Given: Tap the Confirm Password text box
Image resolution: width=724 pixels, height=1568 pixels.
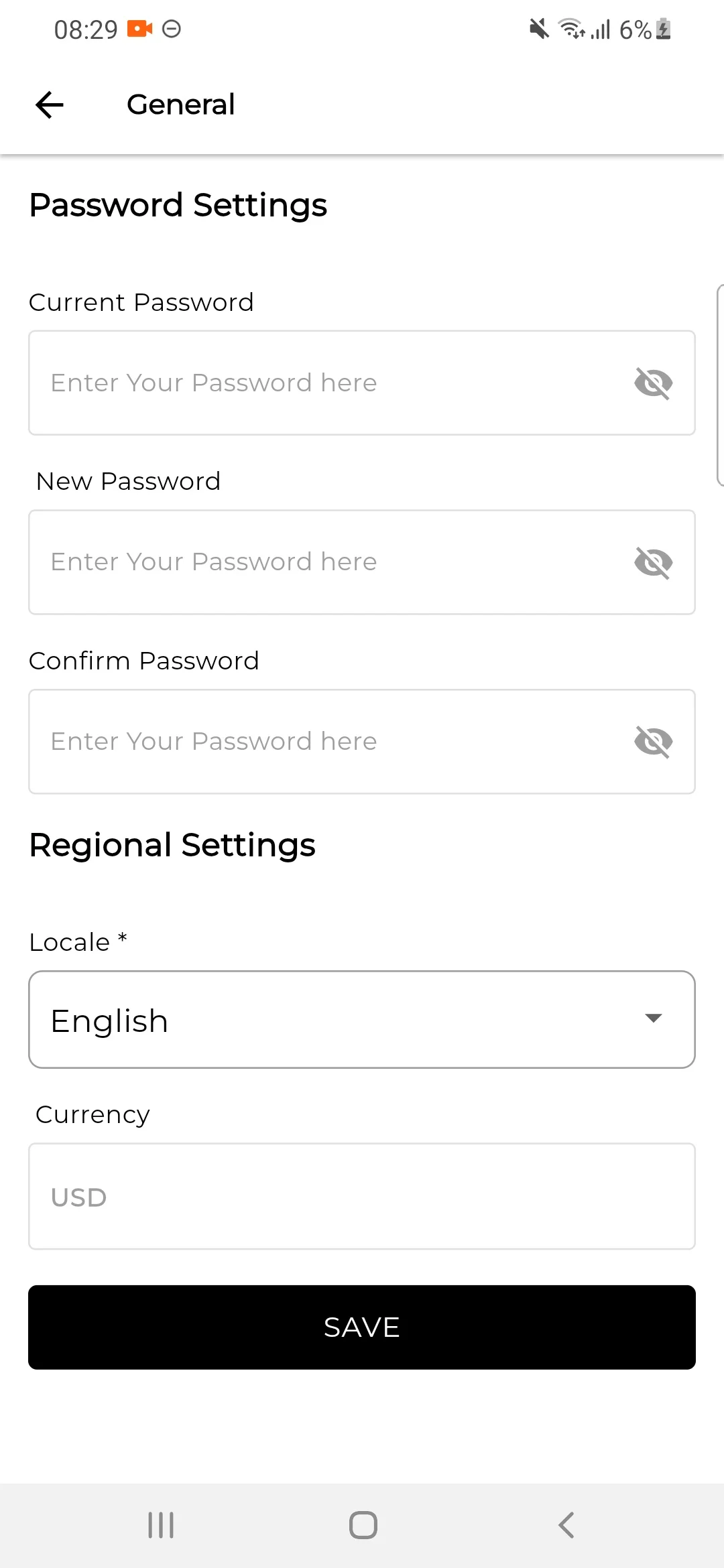Looking at the screenshot, I should (x=322, y=742).
